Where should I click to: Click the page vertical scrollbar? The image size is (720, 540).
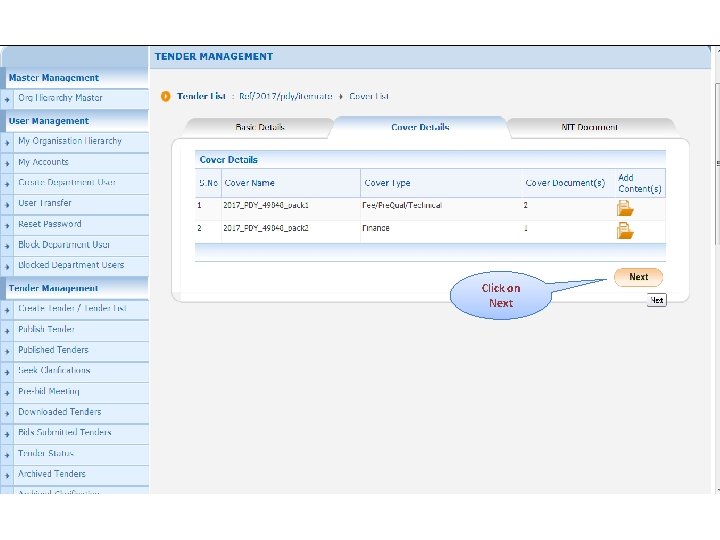click(x=717, y=165)
